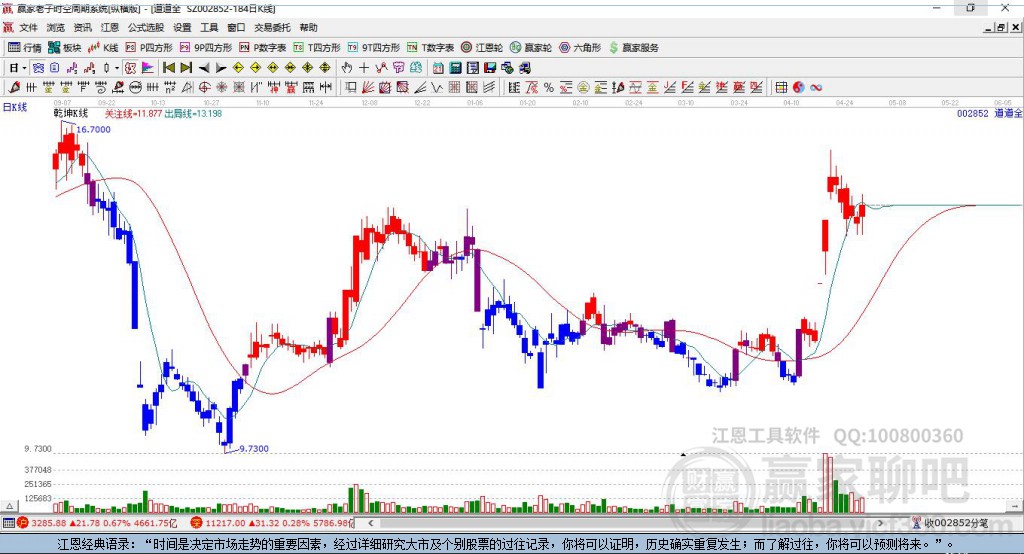Open the 赢家轮 wheel tool
The height and width of the screenshot is (554, 1024).
[x=531, y=48]
